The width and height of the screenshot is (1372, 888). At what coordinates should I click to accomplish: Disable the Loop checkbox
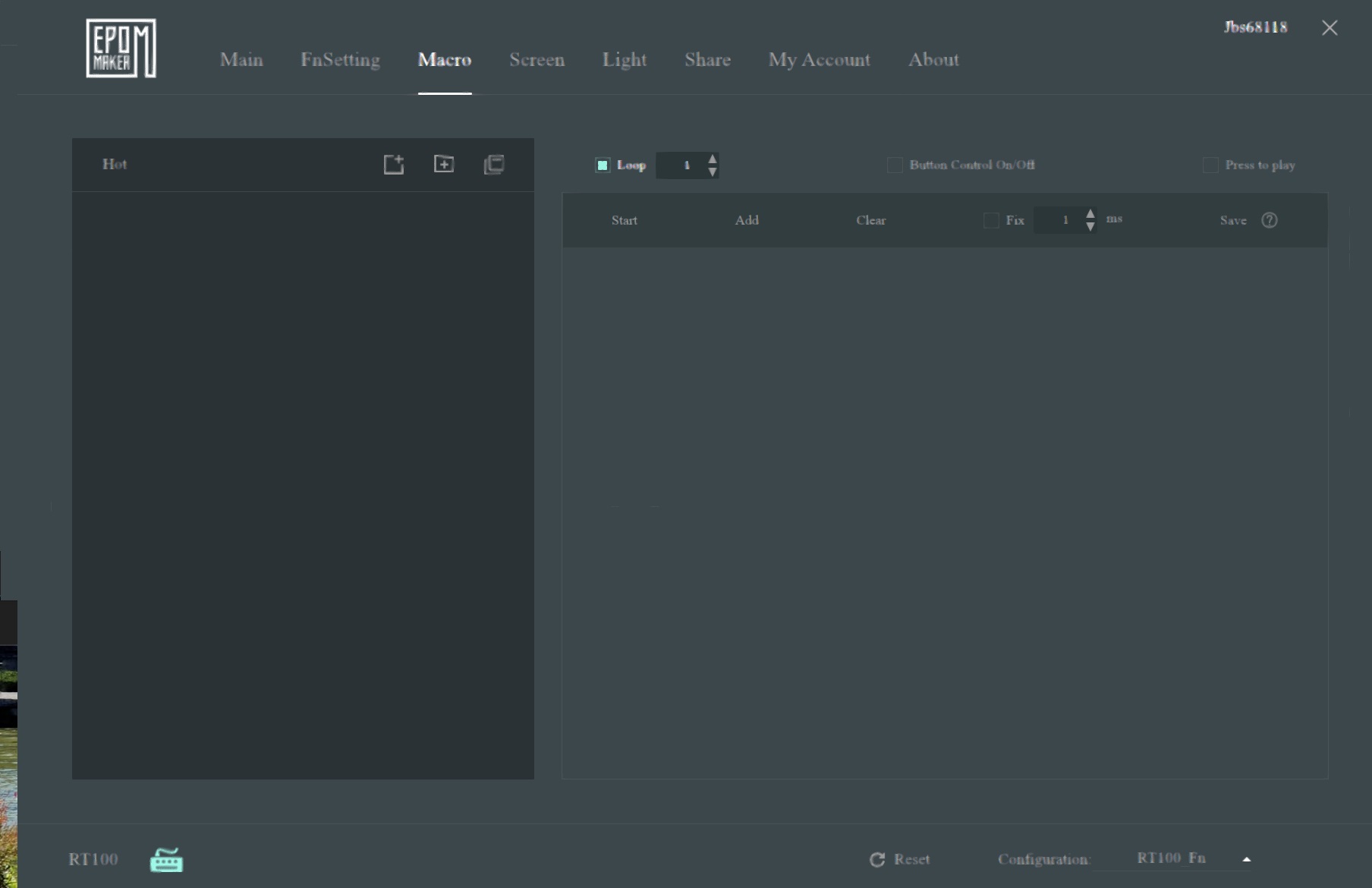(603, 165)
